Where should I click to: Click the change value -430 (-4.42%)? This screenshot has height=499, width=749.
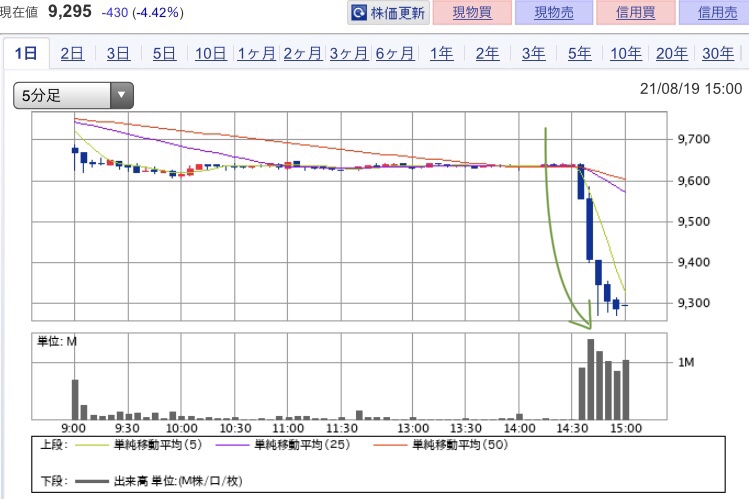click(x=142, y=12)
